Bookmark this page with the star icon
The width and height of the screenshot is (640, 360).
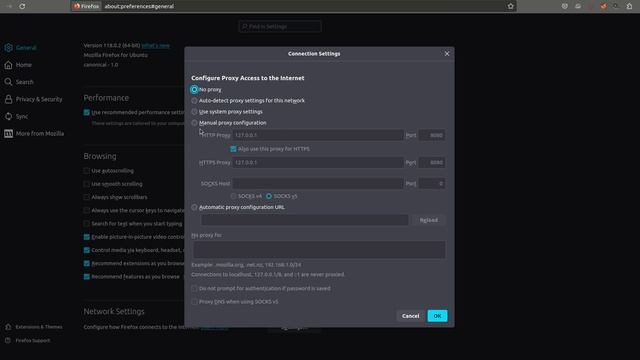pyautogui.click(x=511, y=6)
